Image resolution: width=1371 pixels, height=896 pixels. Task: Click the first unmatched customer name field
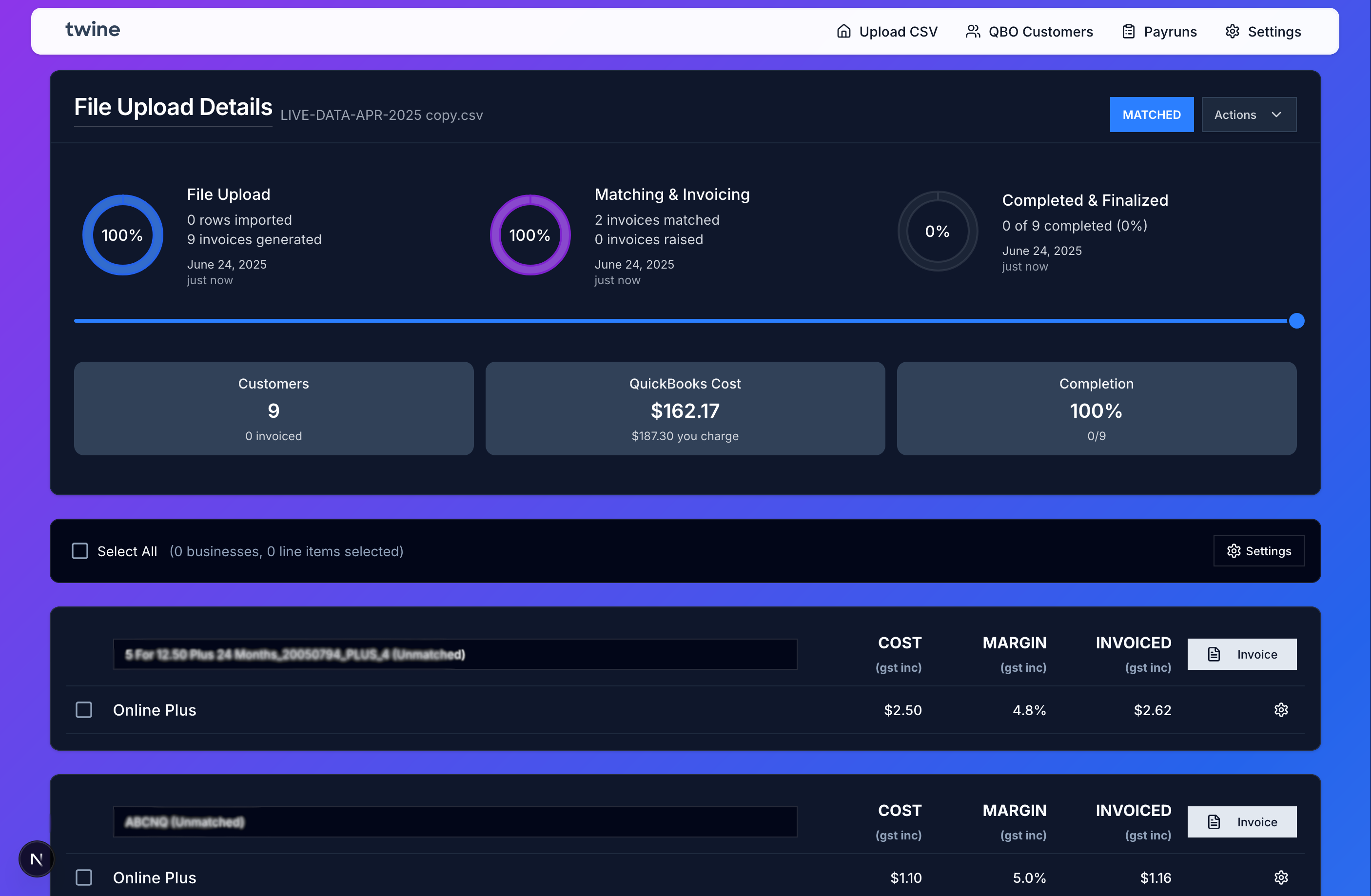pos(454,654)
